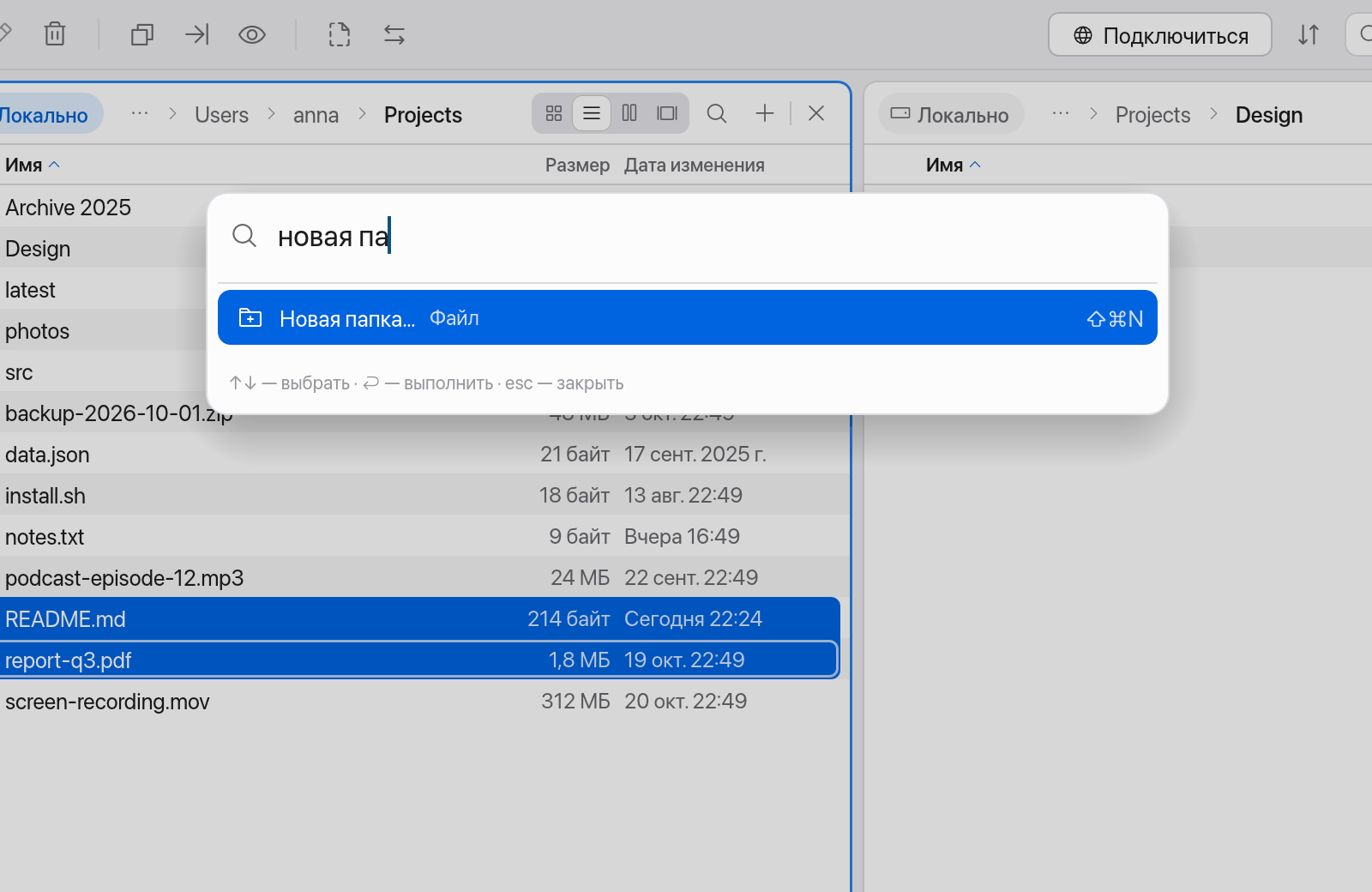Go to anna in left breadcrumb
The width and height of the screenshot is (1372, 892).
316,115
